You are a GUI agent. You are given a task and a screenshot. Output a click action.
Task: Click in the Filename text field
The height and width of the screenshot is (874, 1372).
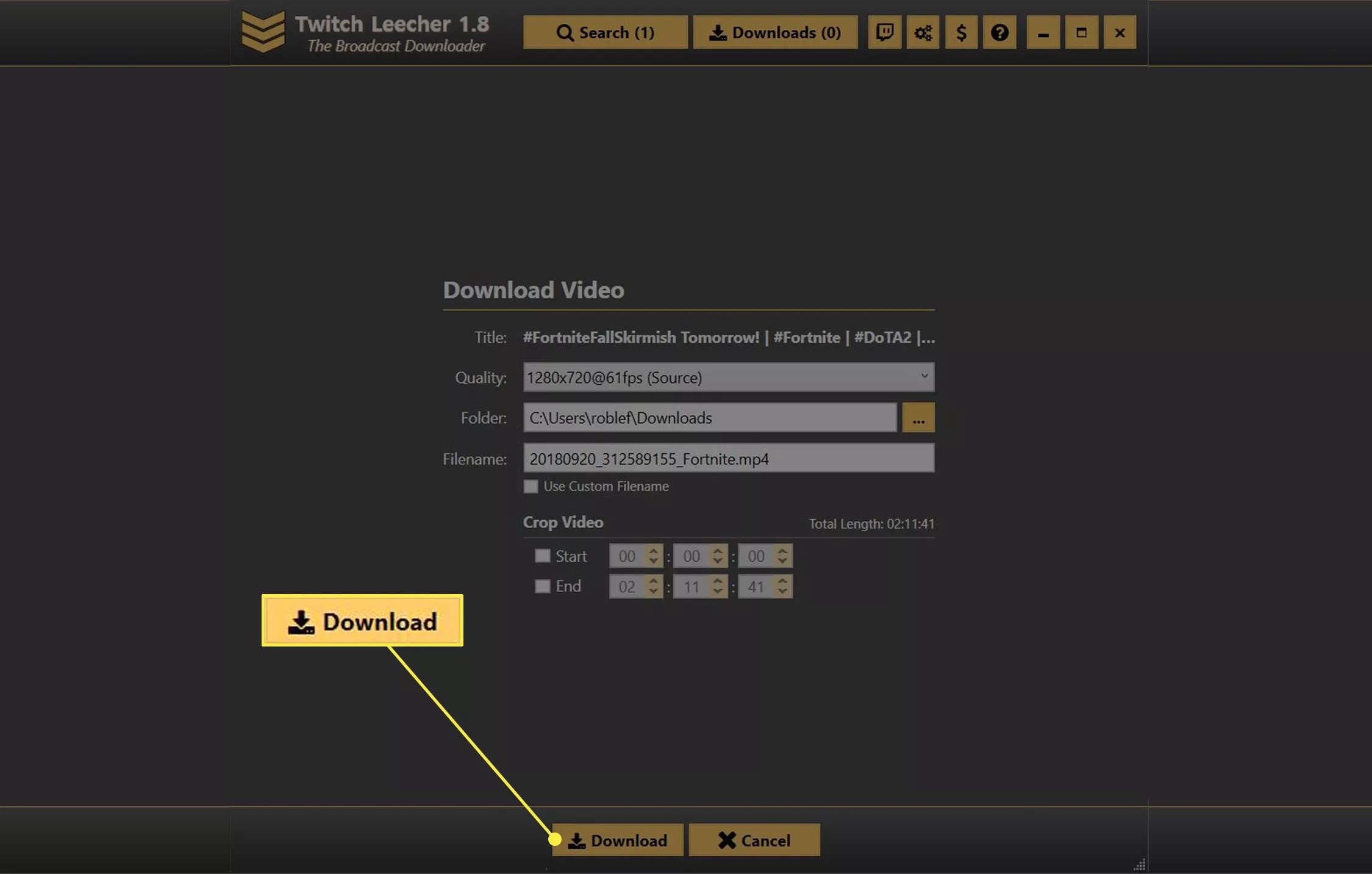pos(728,459)
